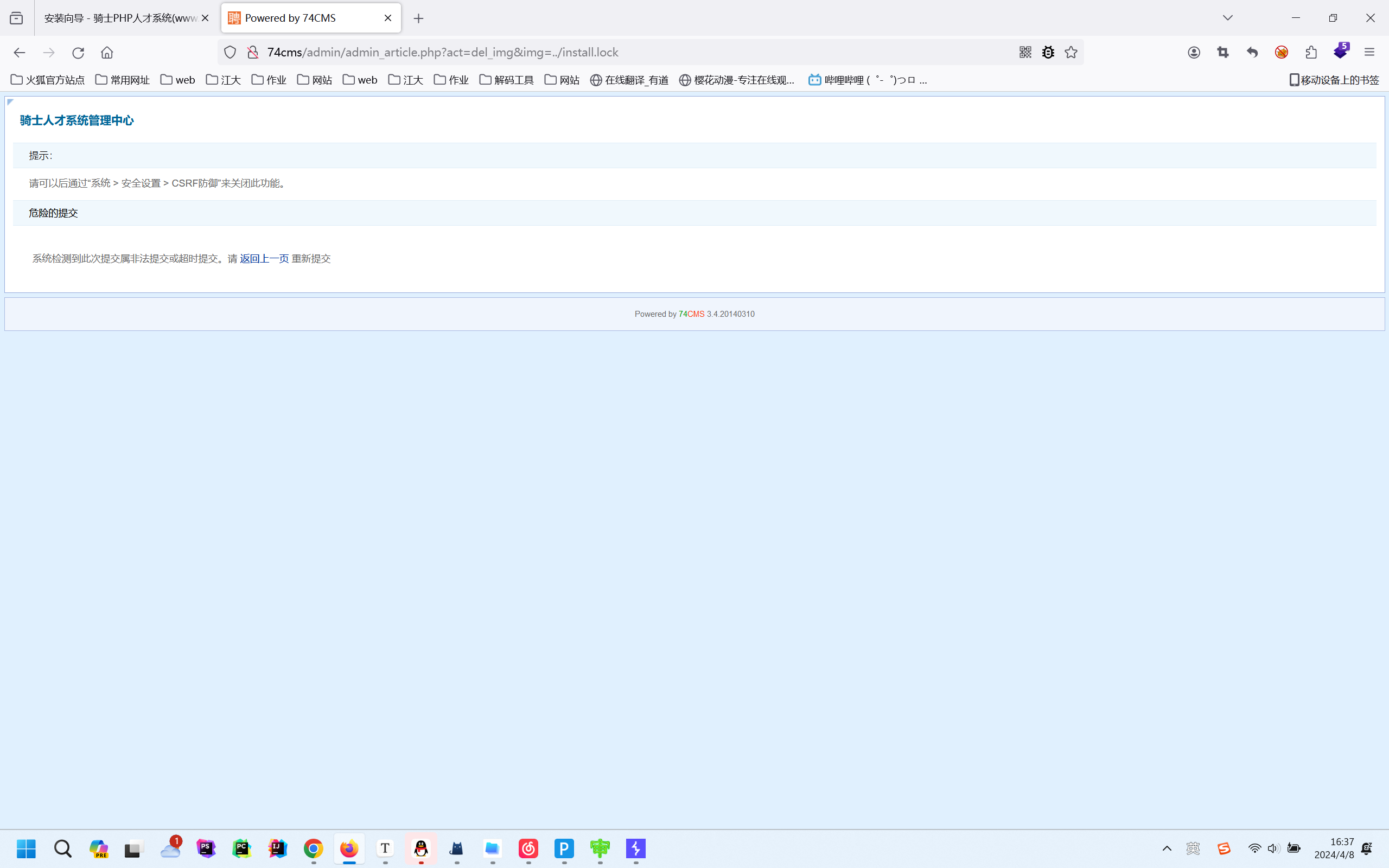Open tracking protection shield icon
Screen dimensions: 1389x868
pos(230,52)
